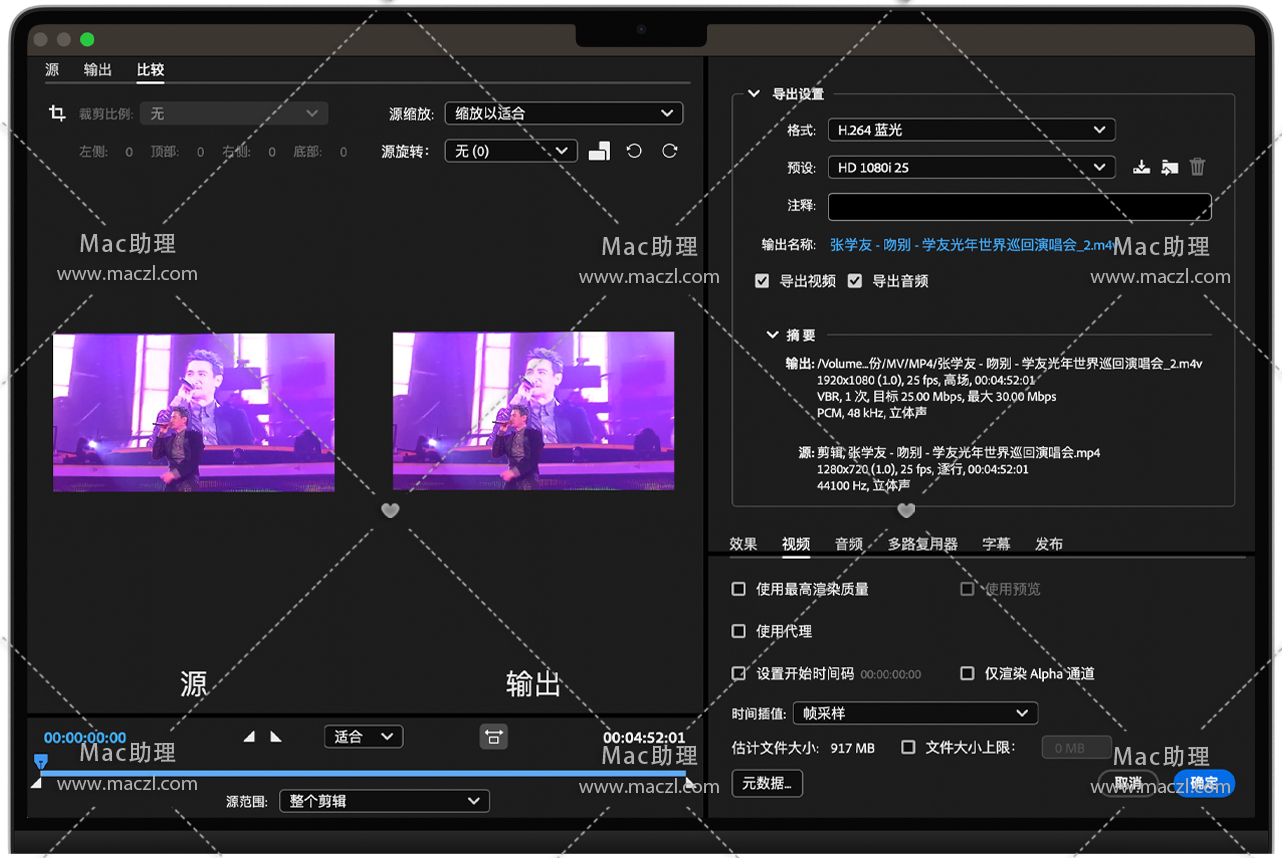Switch to the 源 tab
Image resolution: width=1282 pixels, height=858 pixels.
(52, 70)
